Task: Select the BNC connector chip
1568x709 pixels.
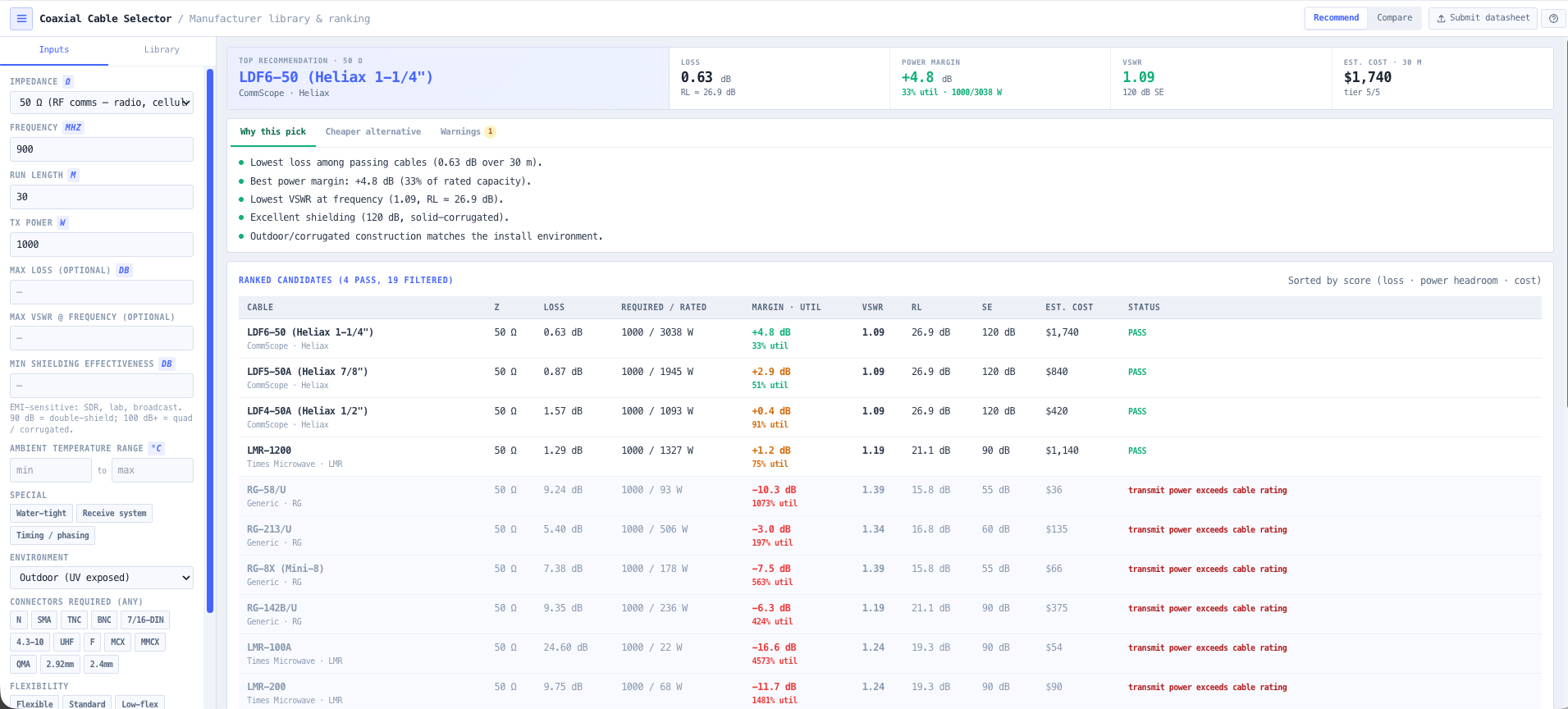Action: point(104,620)
